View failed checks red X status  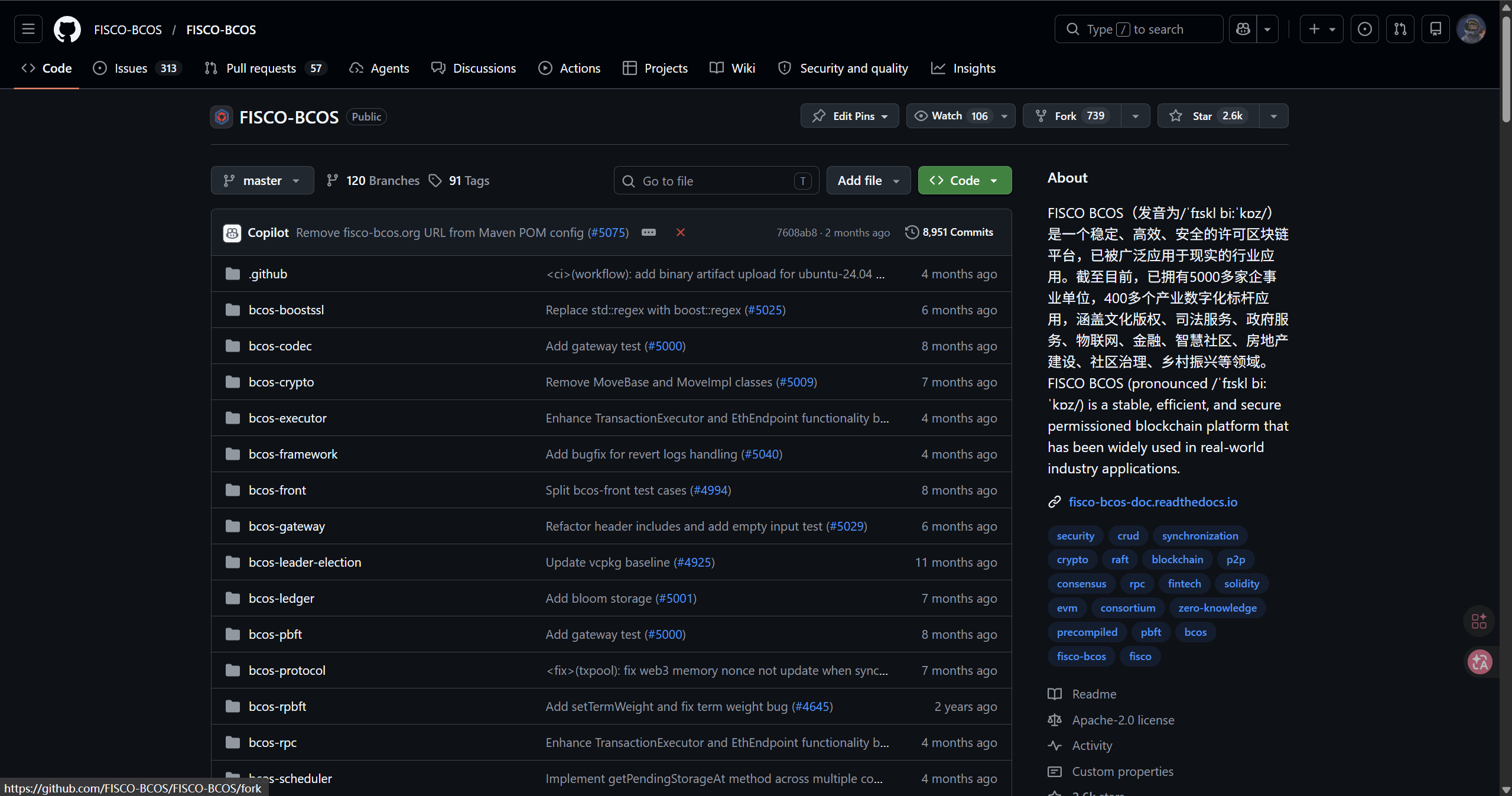pos(681,232)
